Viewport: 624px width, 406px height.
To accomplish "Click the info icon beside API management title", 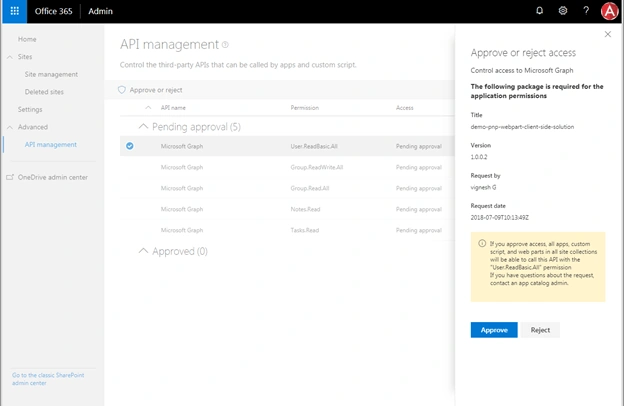I will point(225,45).
